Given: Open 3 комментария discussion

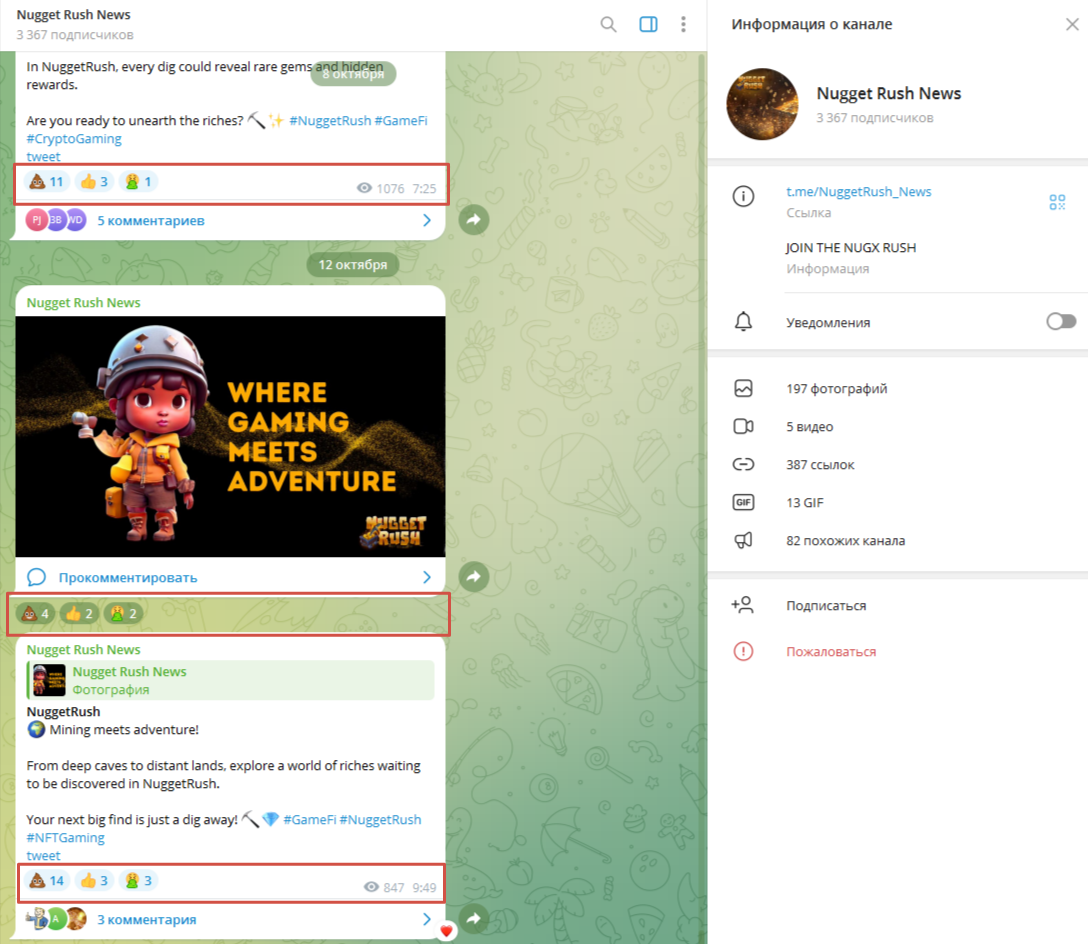Looking at the screenshot, I should click(146, 920).
